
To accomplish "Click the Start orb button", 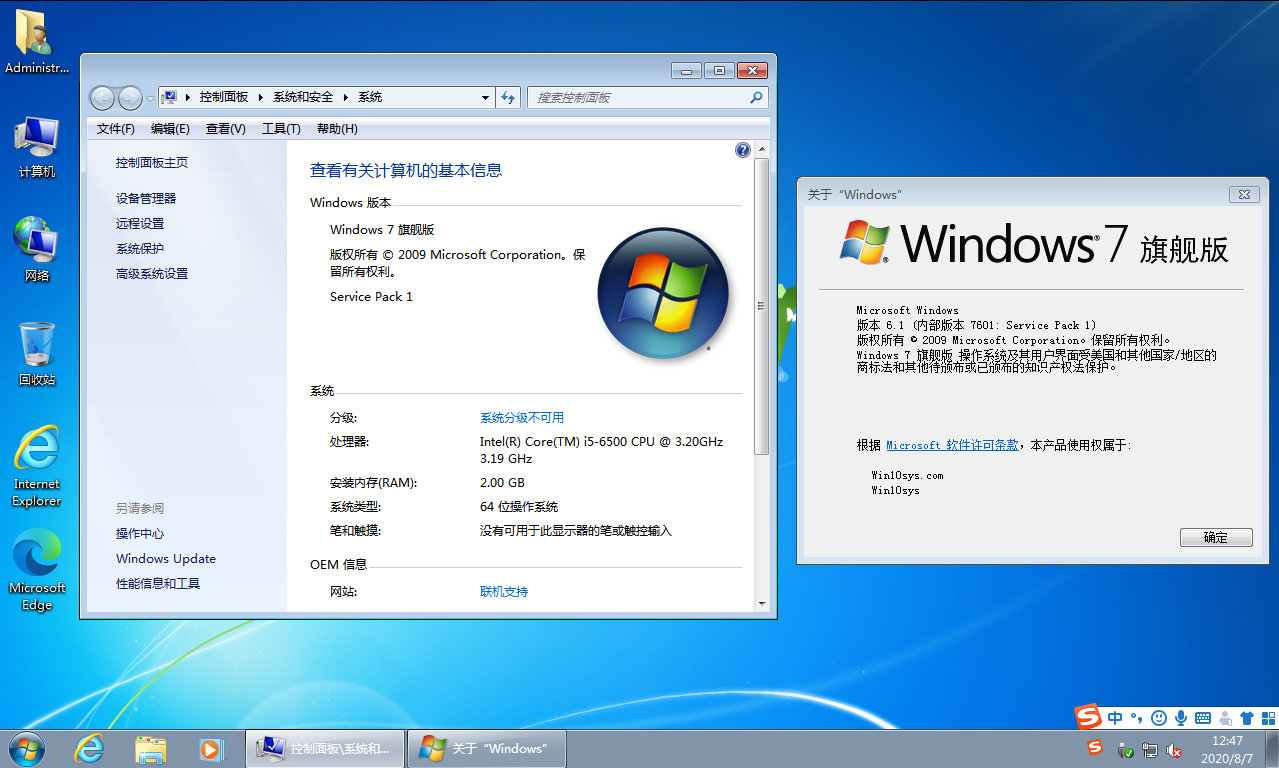I will (x=26, y=748).
